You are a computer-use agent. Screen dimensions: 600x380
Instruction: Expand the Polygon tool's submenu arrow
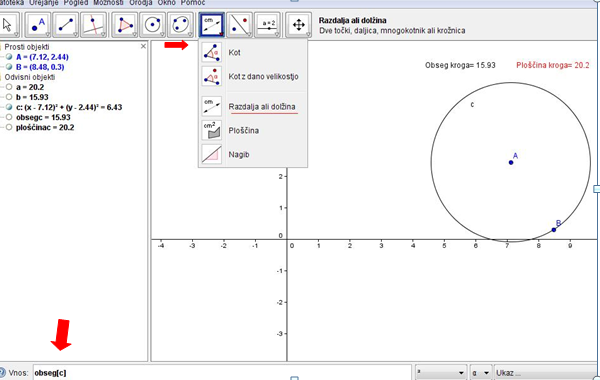pos(134,34)
